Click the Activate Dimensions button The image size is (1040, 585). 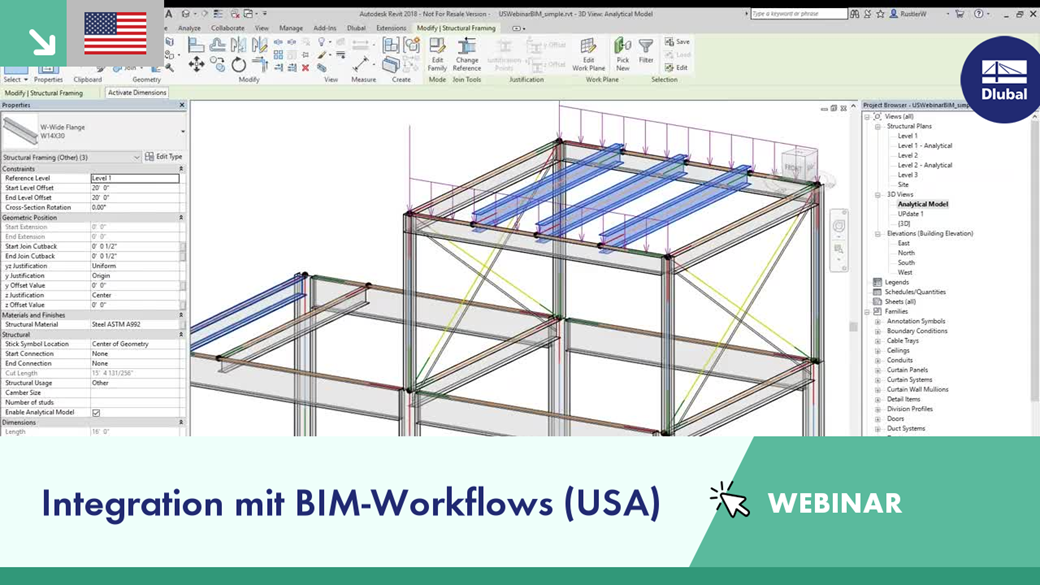(x=137, y=93)
